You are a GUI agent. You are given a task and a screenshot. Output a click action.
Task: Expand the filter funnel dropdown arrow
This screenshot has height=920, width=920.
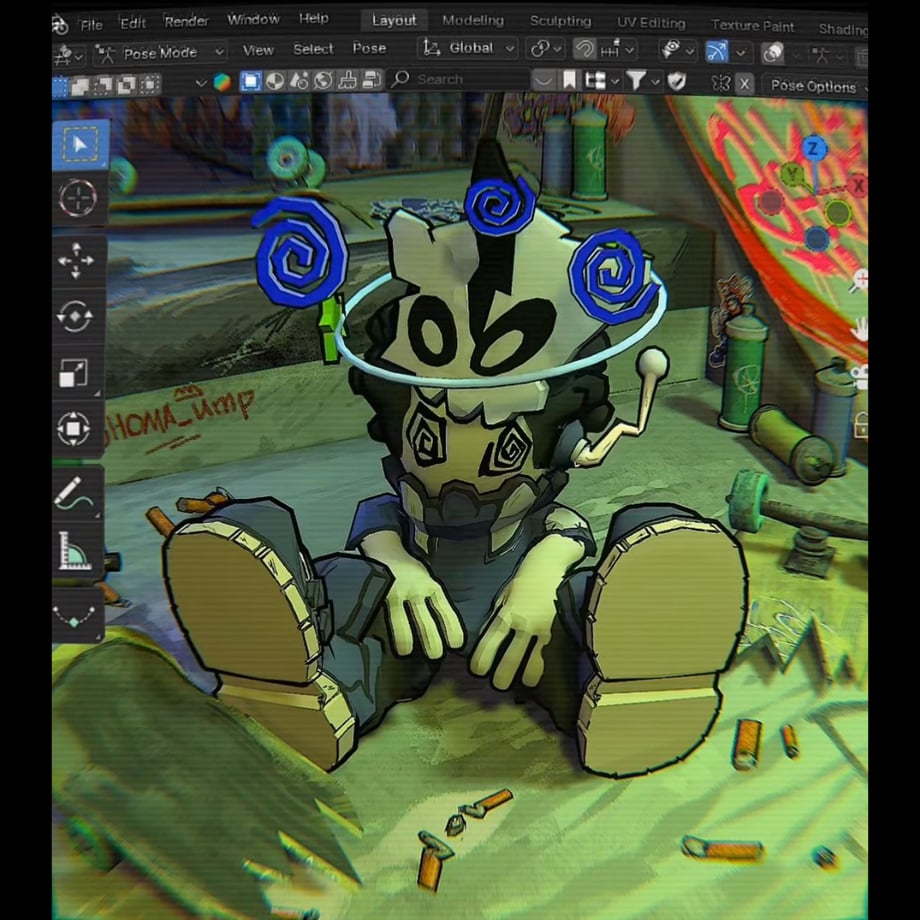655,81
